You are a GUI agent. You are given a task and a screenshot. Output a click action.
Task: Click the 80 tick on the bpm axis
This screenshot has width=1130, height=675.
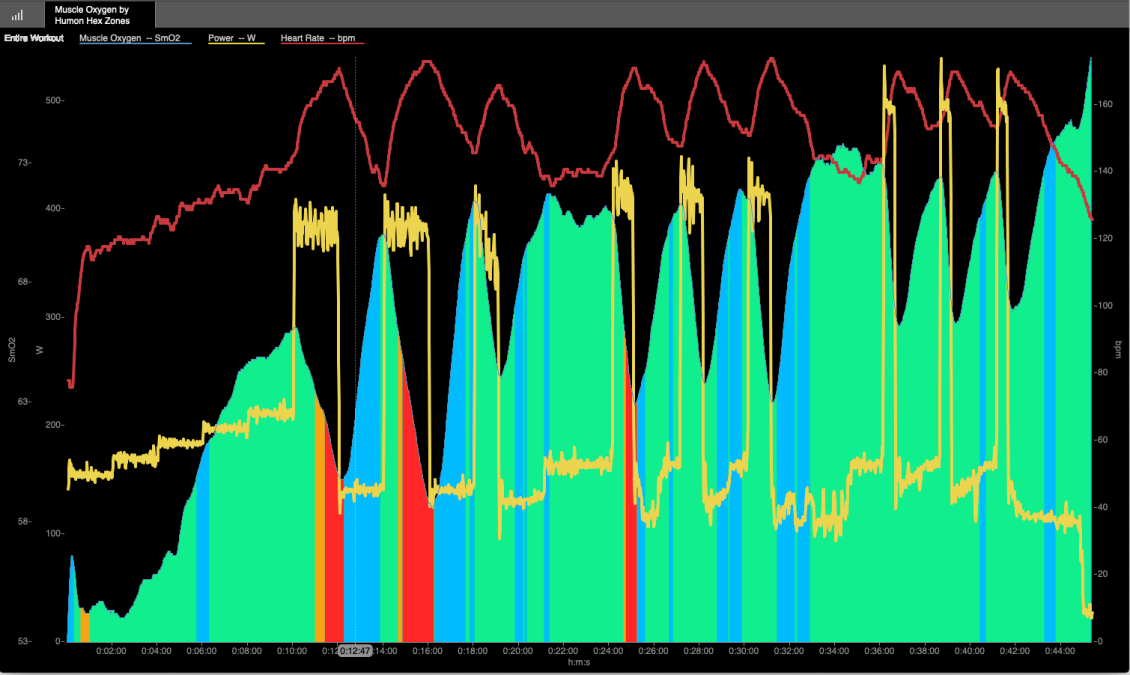(1101, 372)
